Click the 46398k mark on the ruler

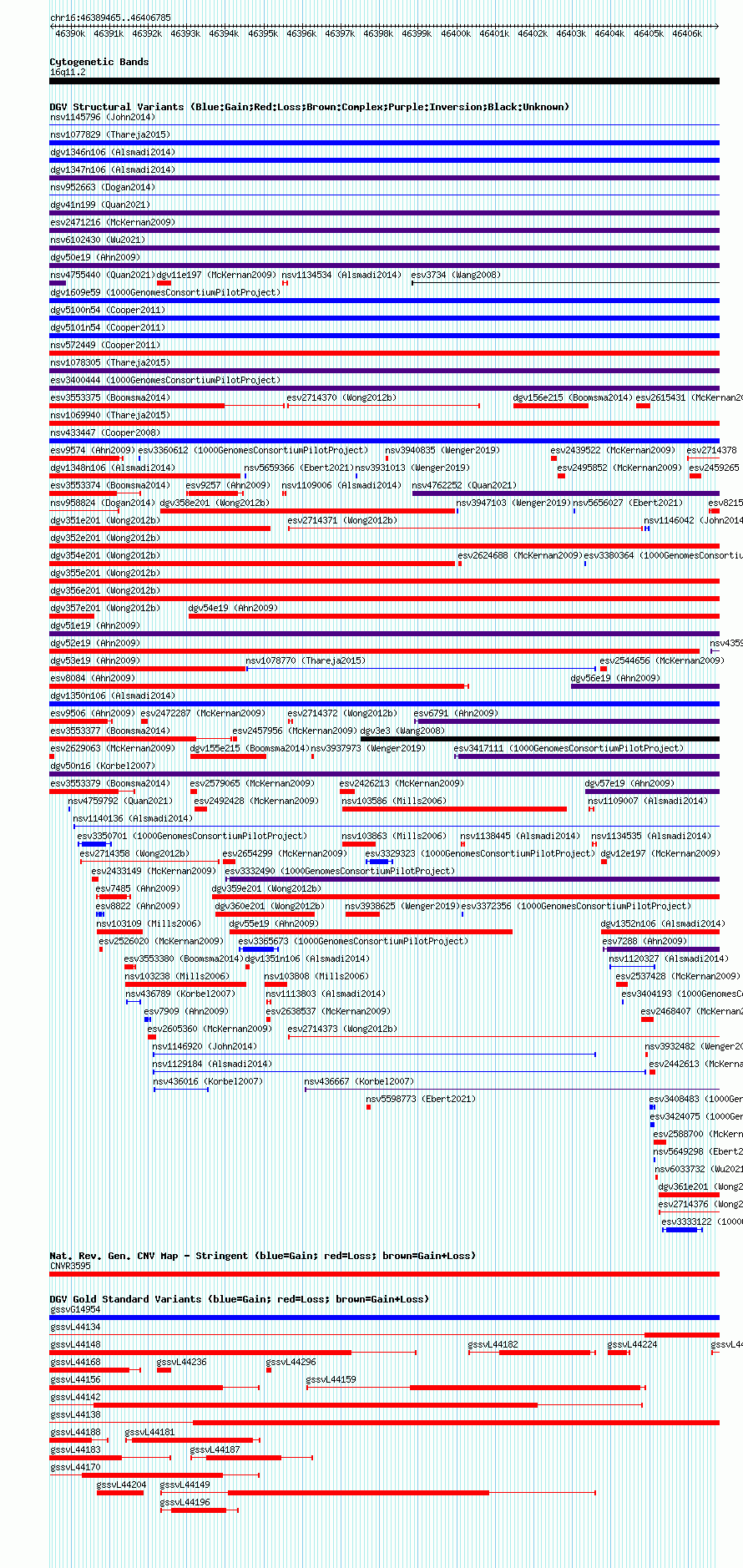(x=378, y=33)
